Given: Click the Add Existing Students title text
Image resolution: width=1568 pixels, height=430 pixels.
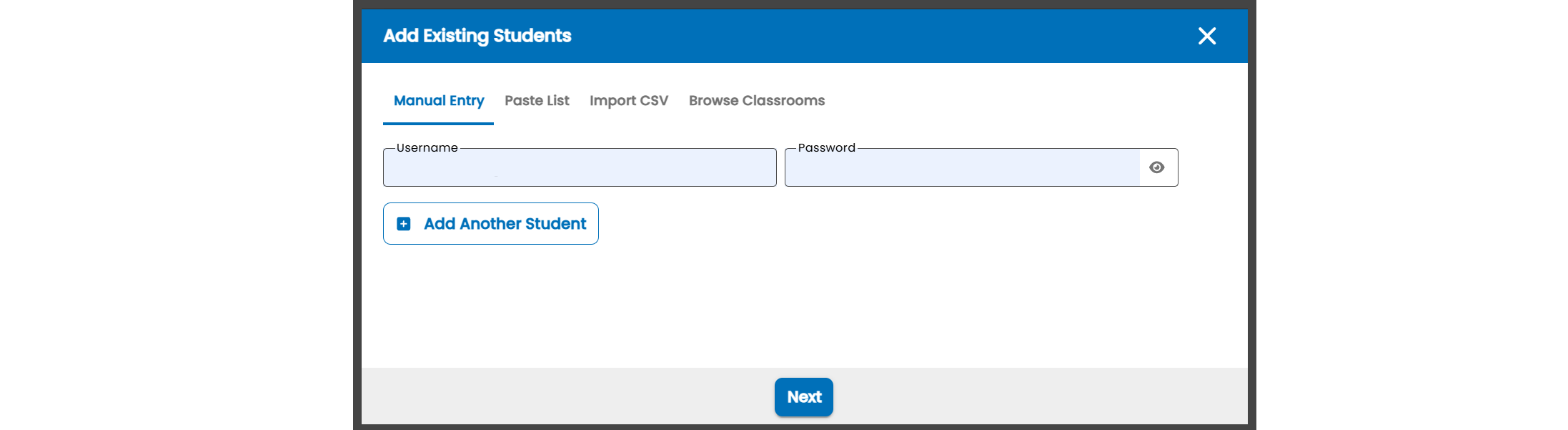Looking at the screenshot, I should [477, 36].
